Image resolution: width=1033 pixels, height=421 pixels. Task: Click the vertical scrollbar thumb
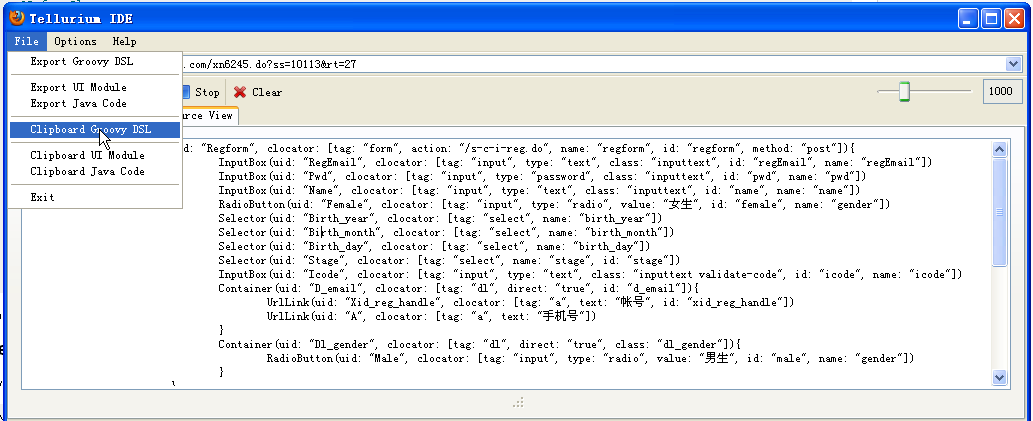point(999,211)
